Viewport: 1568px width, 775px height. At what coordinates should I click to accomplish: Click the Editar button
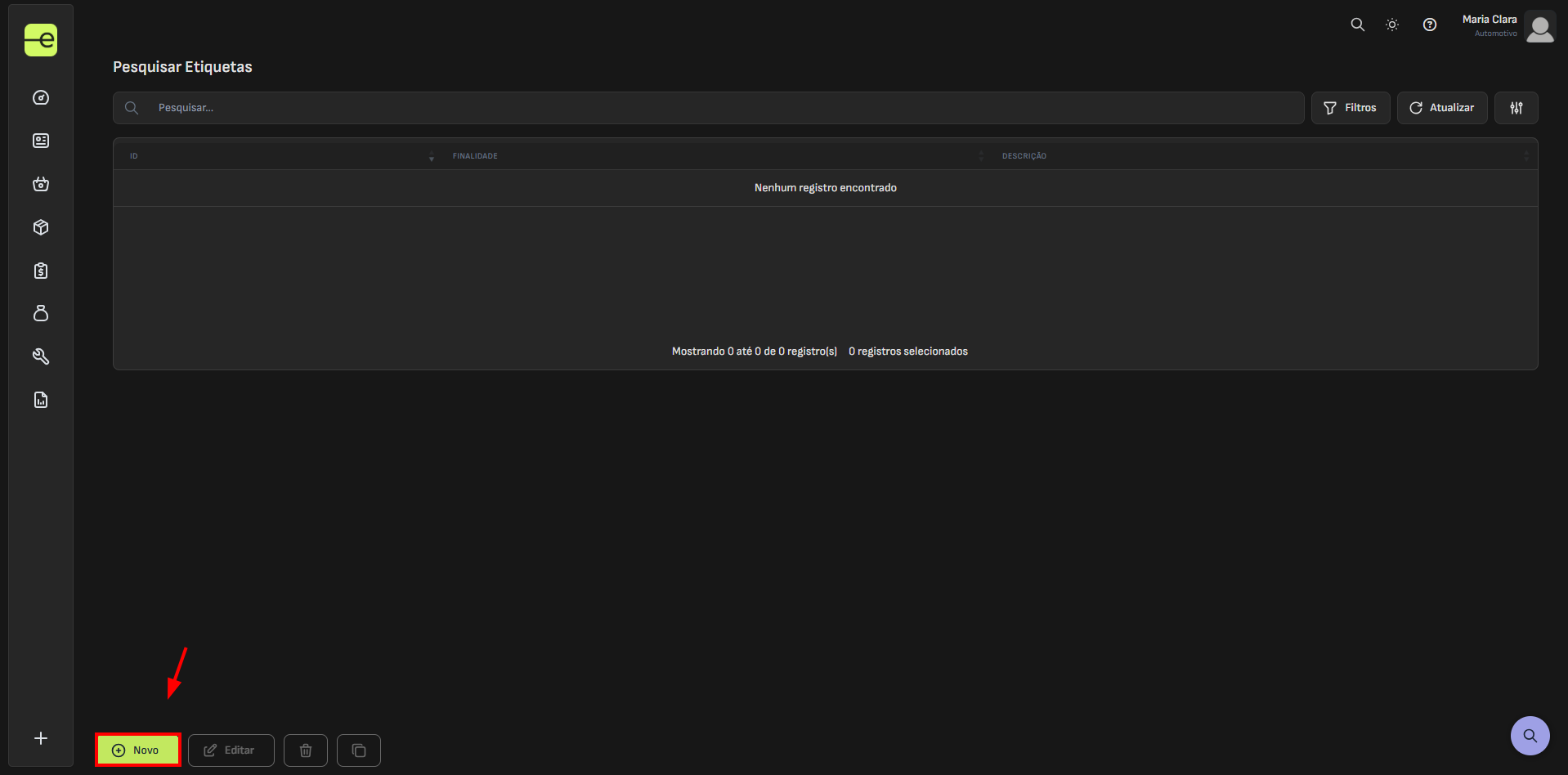click(231, 750)
